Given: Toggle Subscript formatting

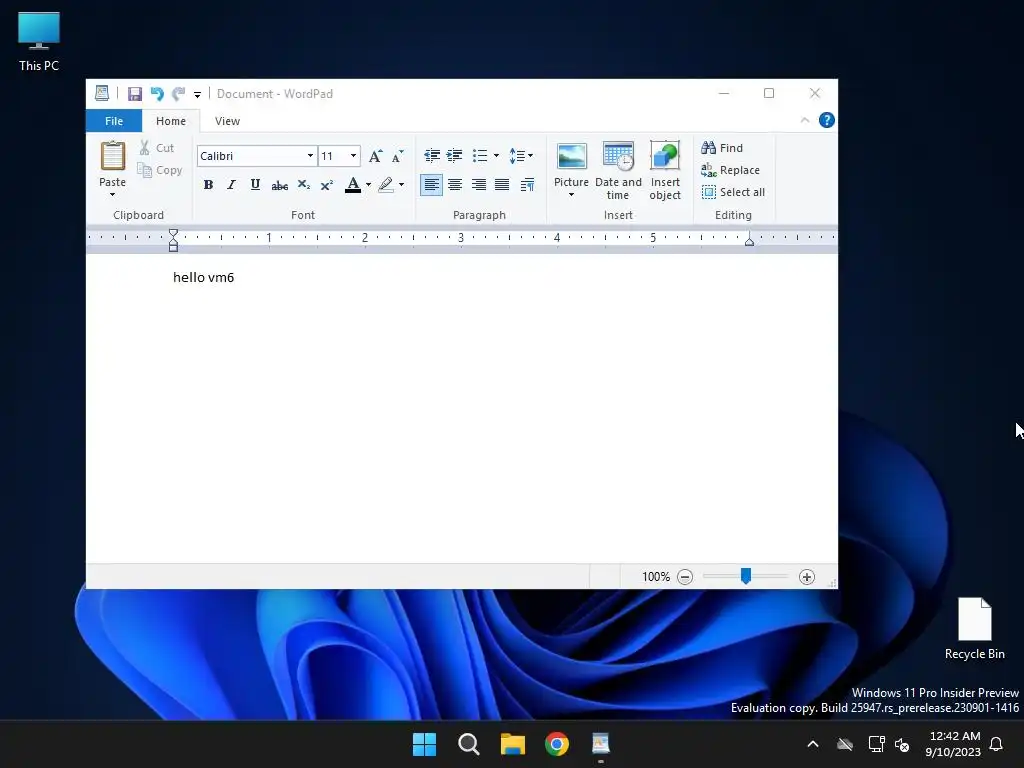Looking at the screenshot, I should pyautogui.click(x=304, y=185).
